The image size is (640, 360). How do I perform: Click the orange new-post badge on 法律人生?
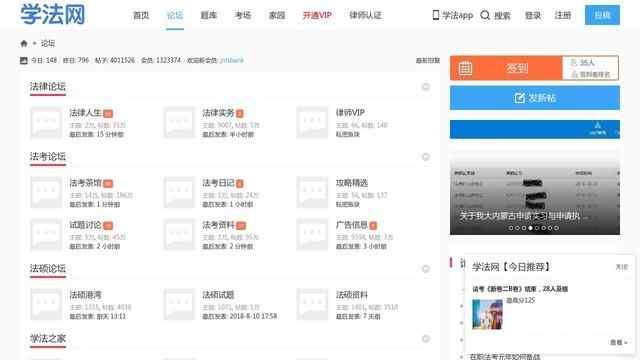108,113
